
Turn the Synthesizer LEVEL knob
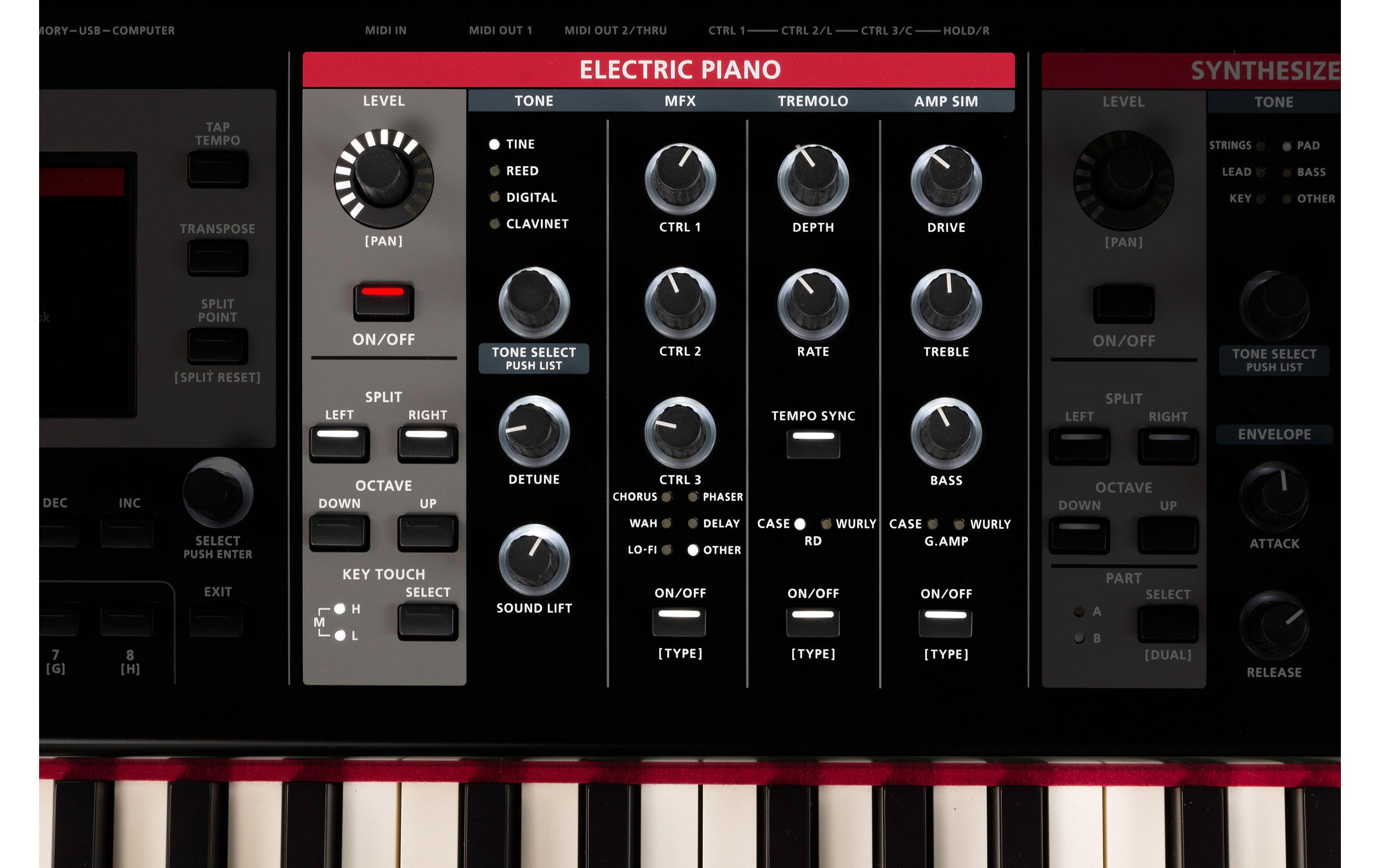point(1123,181)
